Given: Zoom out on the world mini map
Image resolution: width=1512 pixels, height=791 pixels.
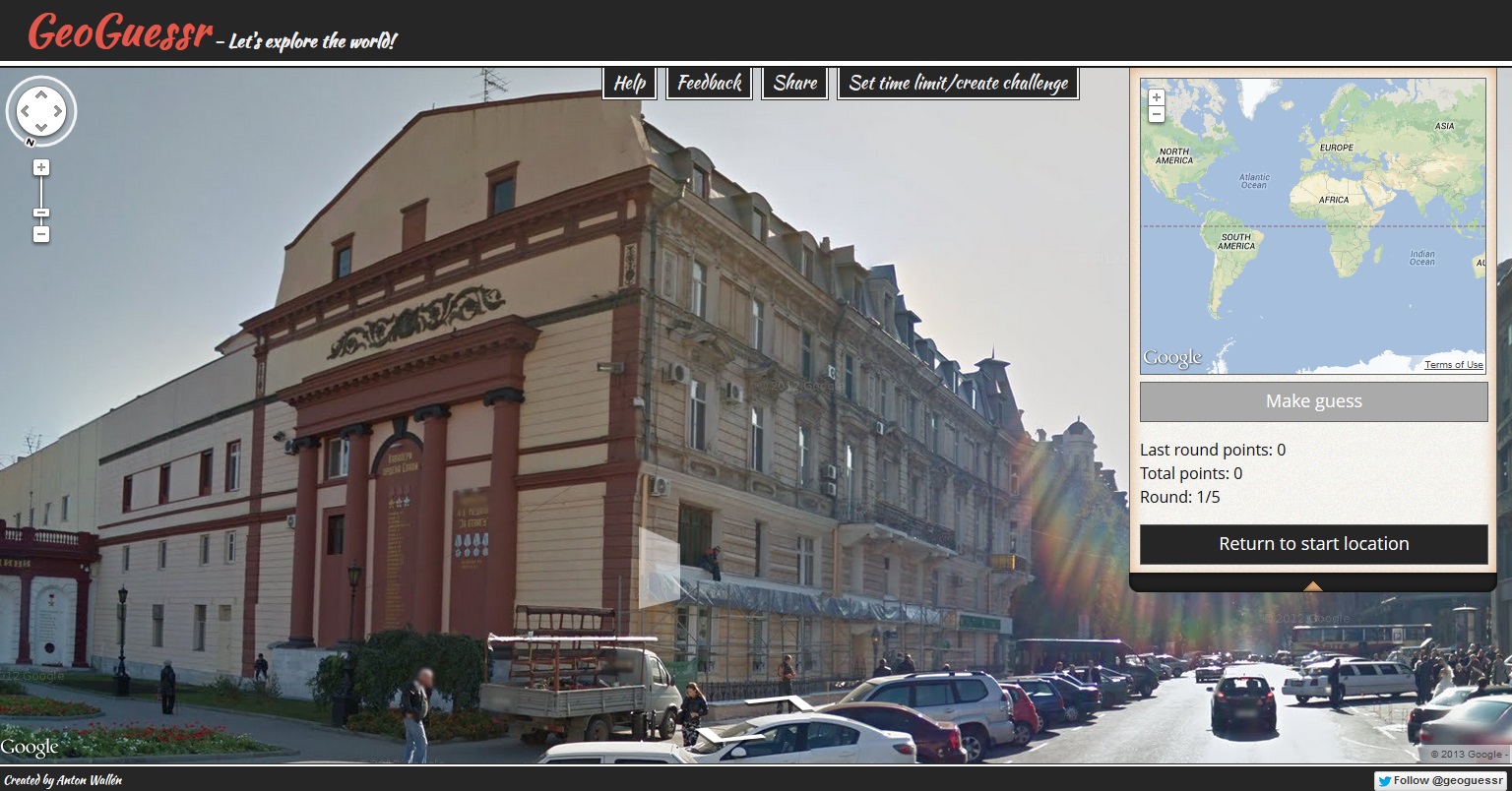Looking at the screenshot, I should tap(1157, 114).
